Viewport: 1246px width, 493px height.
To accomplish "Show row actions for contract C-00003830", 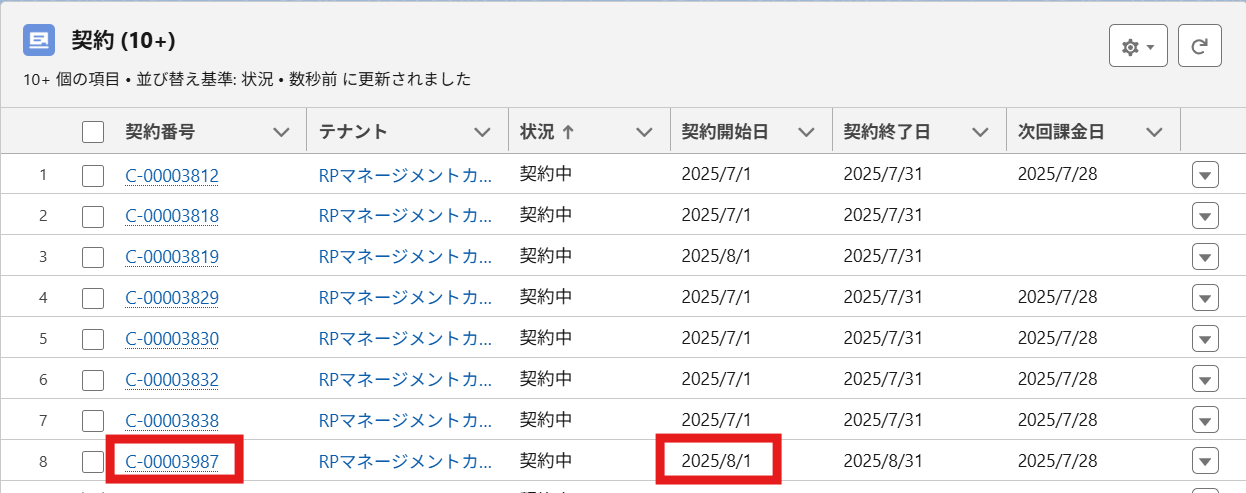I will 1205,339.
